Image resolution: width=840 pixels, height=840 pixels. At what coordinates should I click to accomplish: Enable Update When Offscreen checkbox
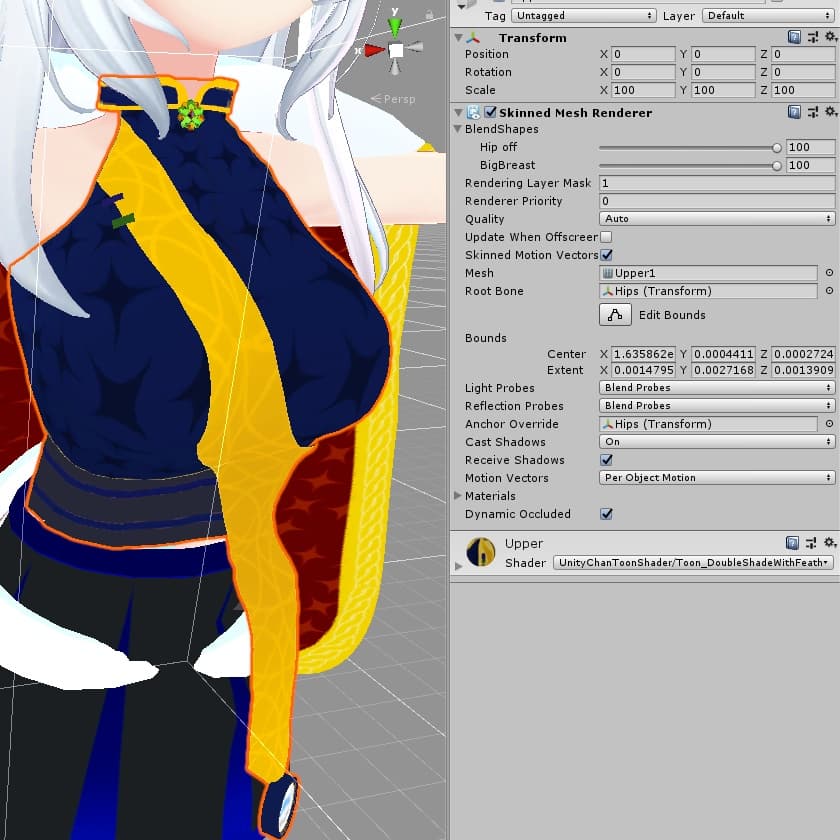point(606,237)
